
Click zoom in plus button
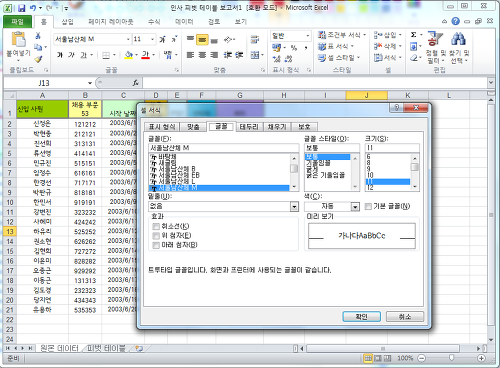coord(481,358)
